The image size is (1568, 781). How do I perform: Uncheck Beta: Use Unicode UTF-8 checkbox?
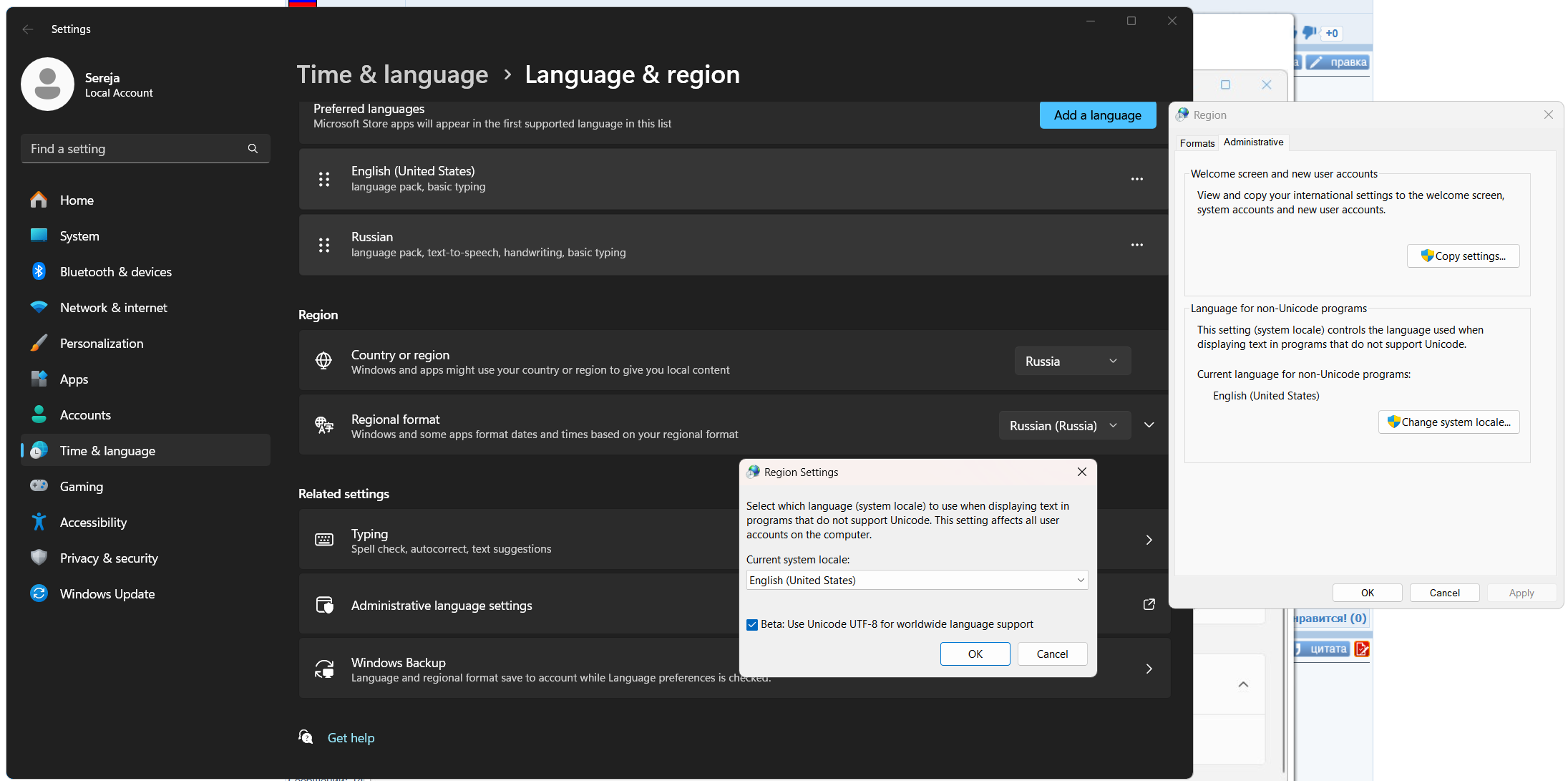click(x=752, y=624)
